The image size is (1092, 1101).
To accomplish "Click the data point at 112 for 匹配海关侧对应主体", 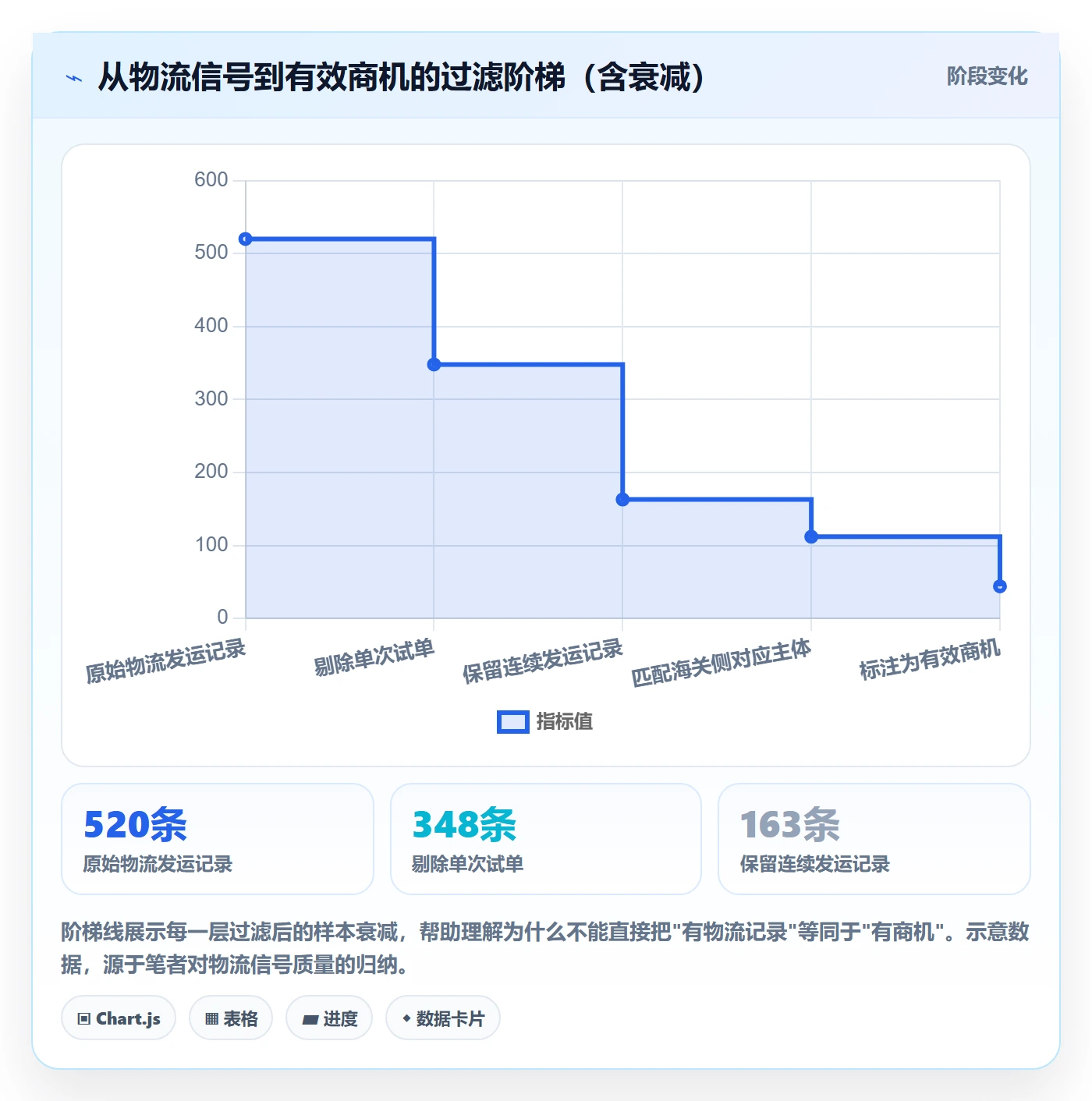I will tap(811, 536).
